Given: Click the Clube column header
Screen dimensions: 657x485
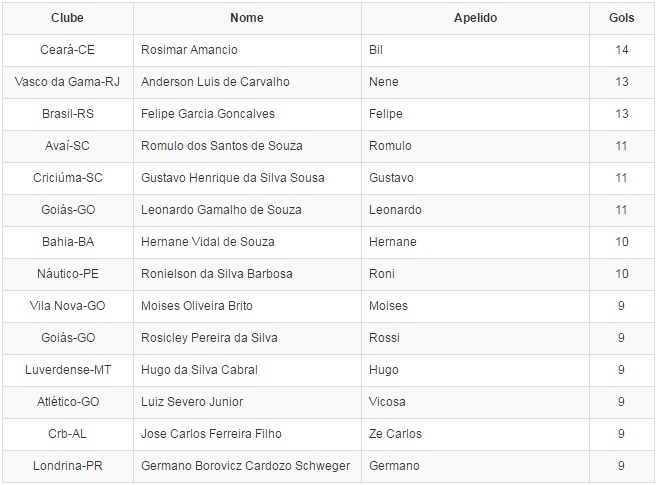Looking at the screenshot, I should [67, 18].
